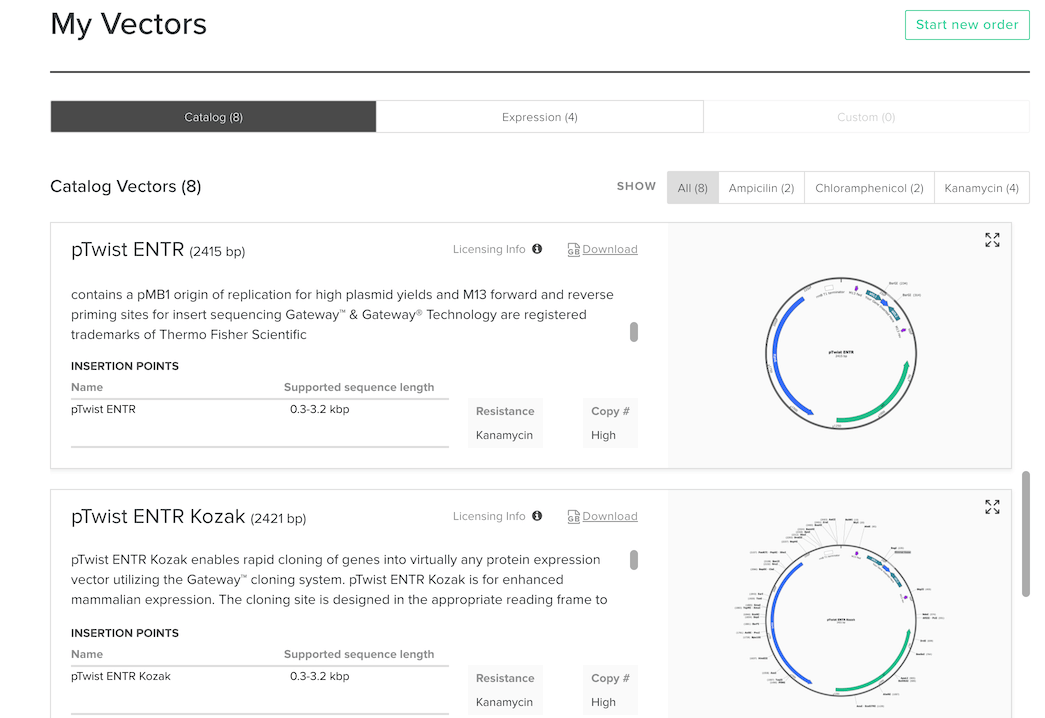Select the Custom (0) tab
The height and width of the screenshot is (718, 1045).
point(865,117)
